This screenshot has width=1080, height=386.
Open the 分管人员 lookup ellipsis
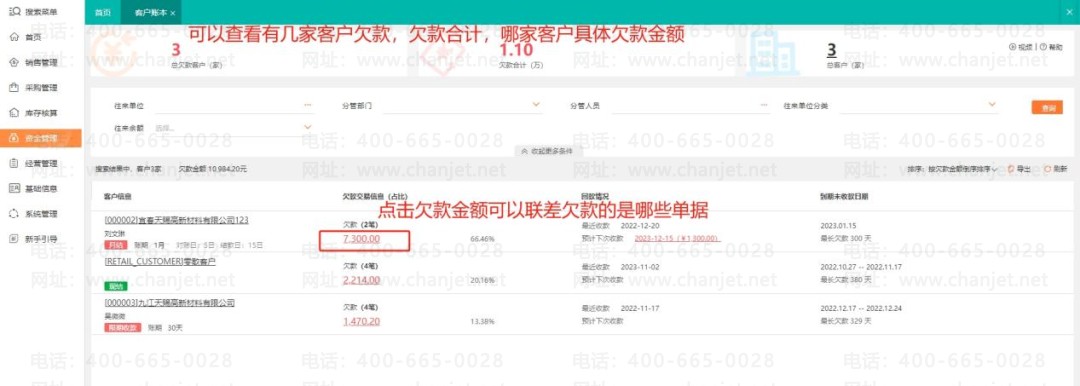(x=764, y=105)
